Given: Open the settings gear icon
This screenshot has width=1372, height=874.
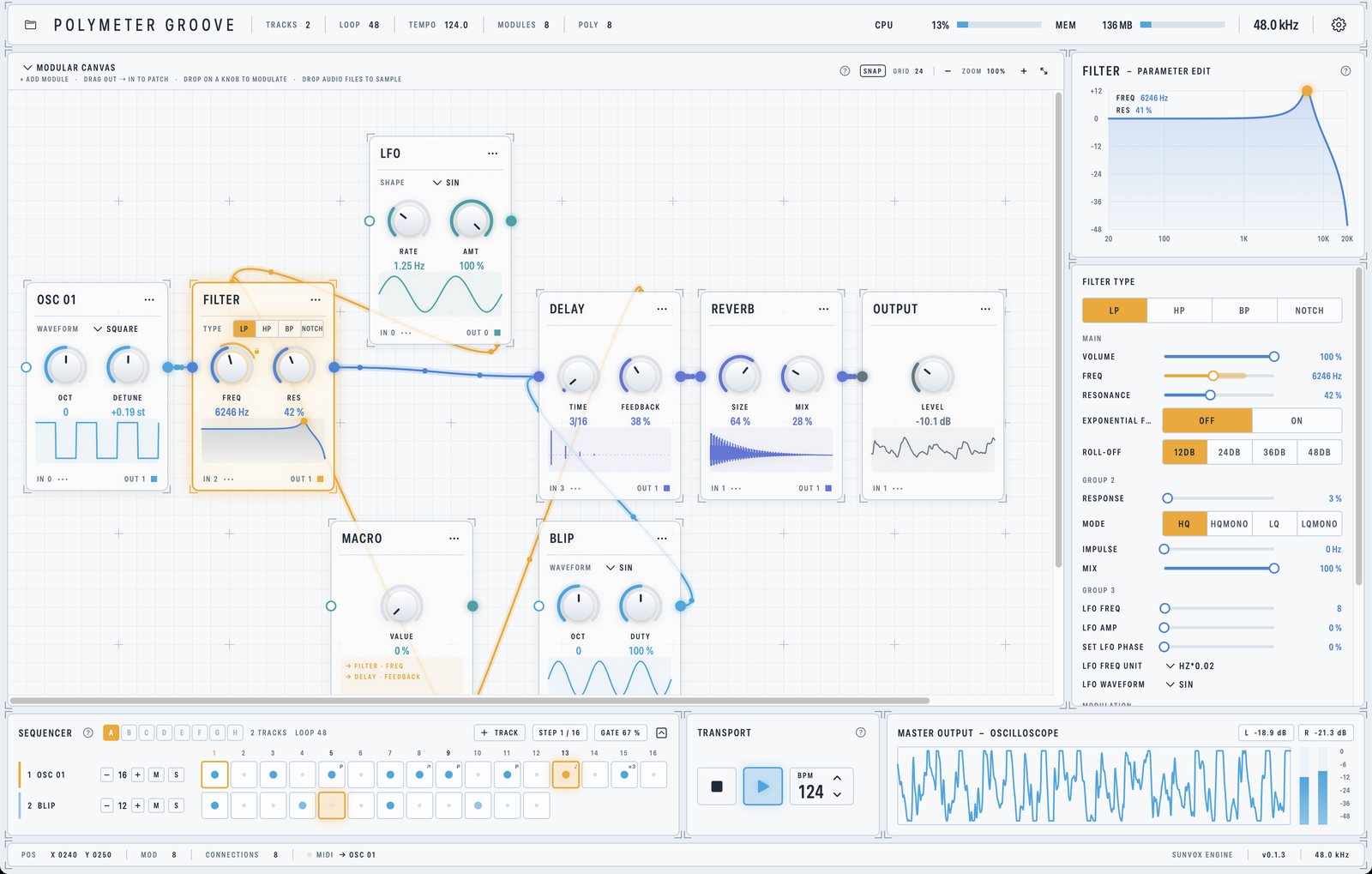Looking at the screenshot, I should coord(1339,25).
